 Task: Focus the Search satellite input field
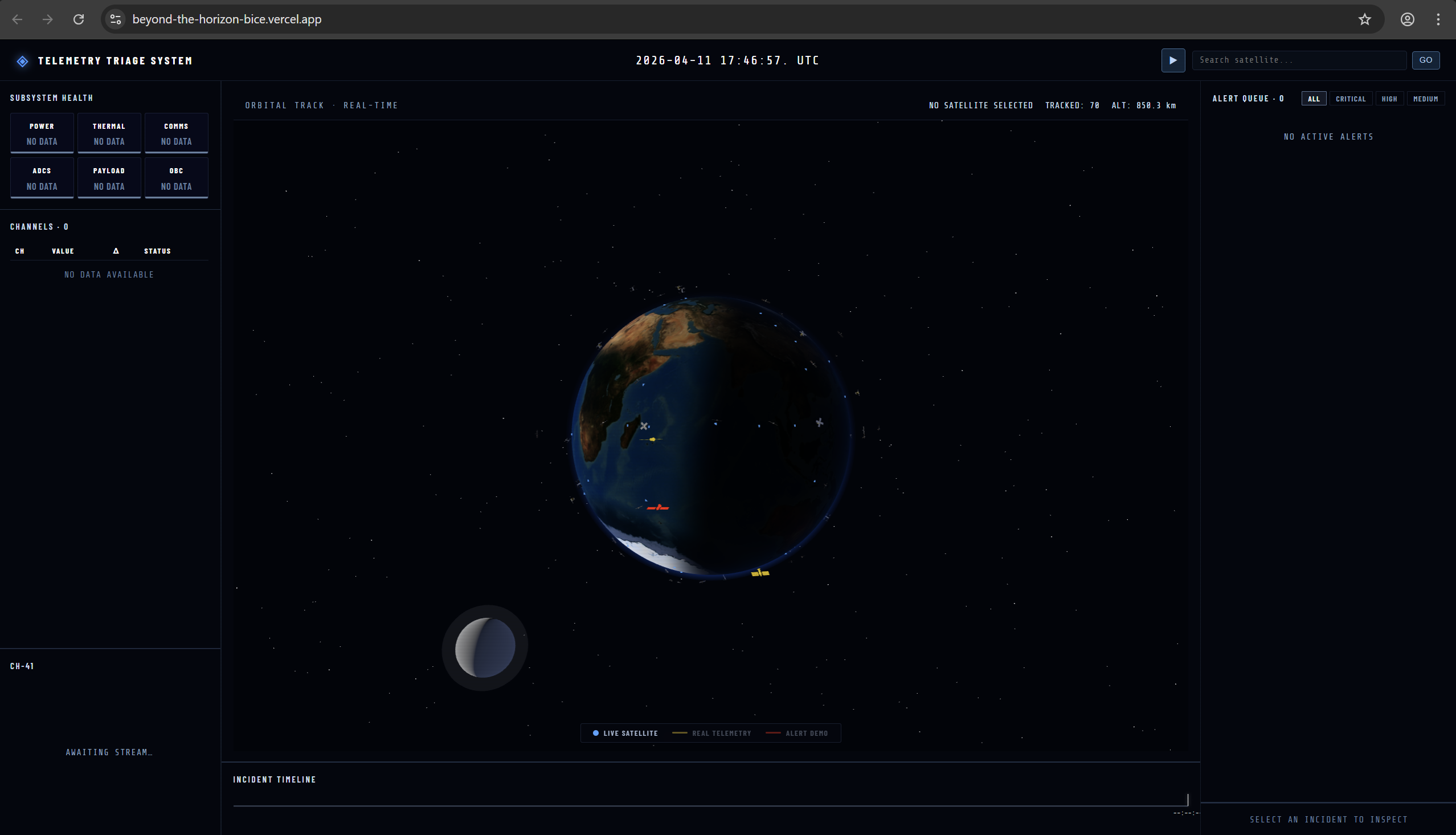point(1298,60)
